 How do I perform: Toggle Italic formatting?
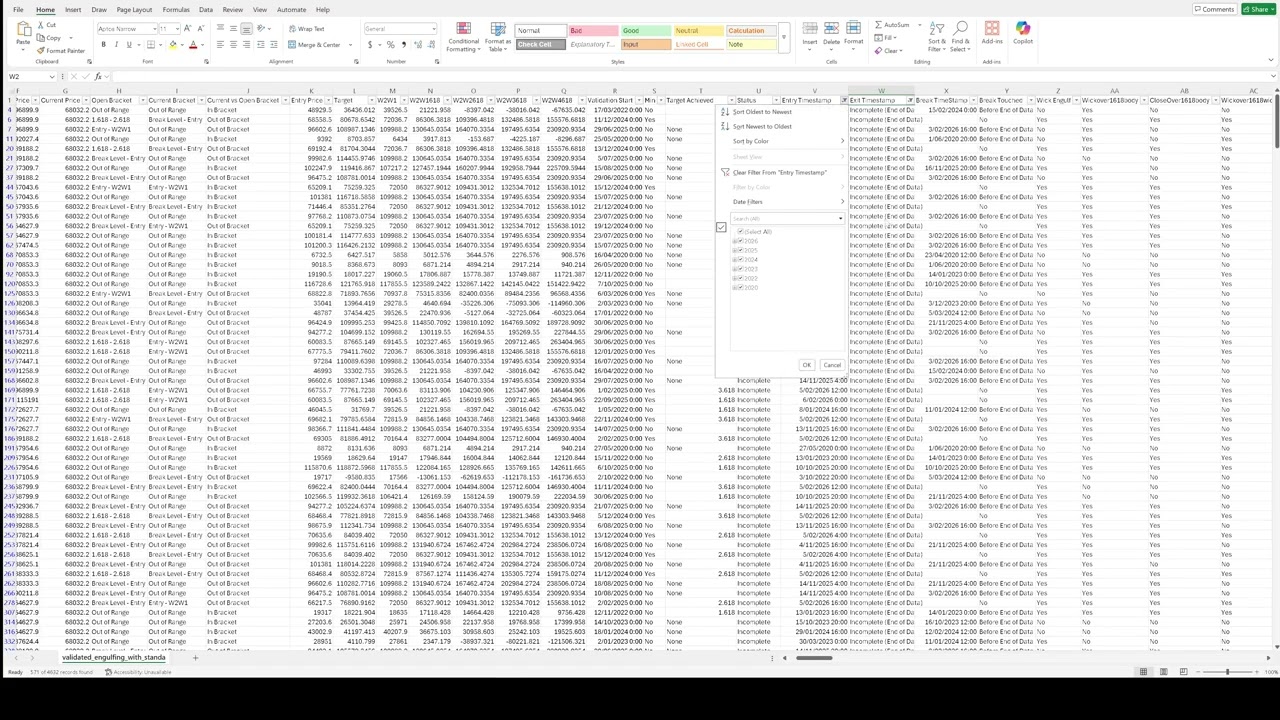coord(116,45)
